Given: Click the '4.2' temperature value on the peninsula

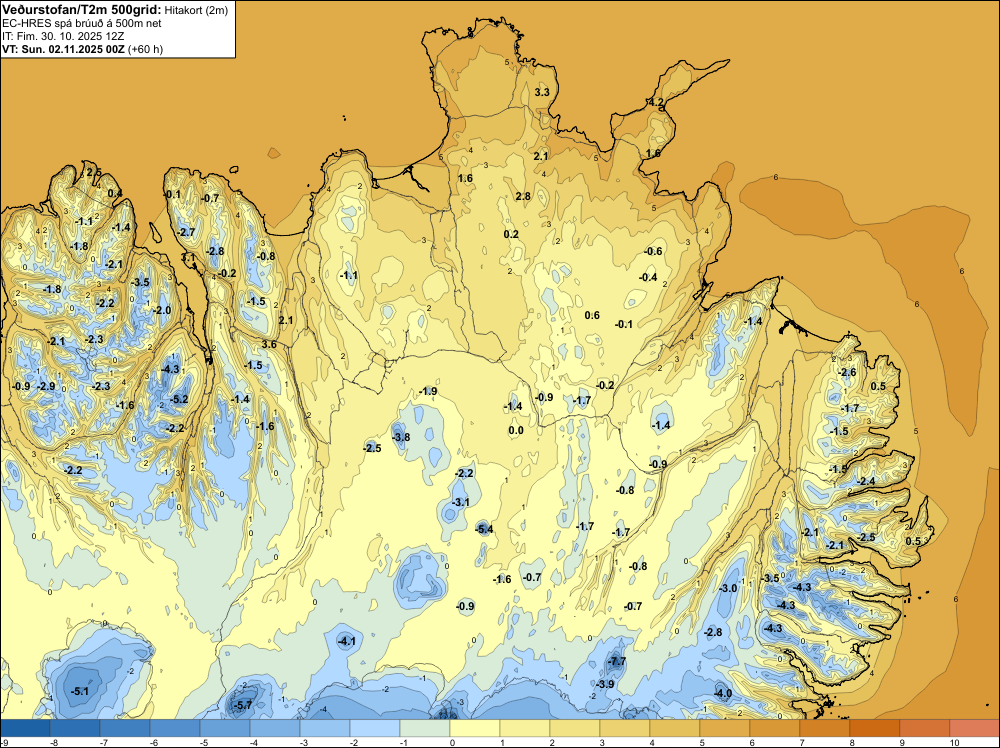Looking at the screenshot, I should tap(656, 103).
